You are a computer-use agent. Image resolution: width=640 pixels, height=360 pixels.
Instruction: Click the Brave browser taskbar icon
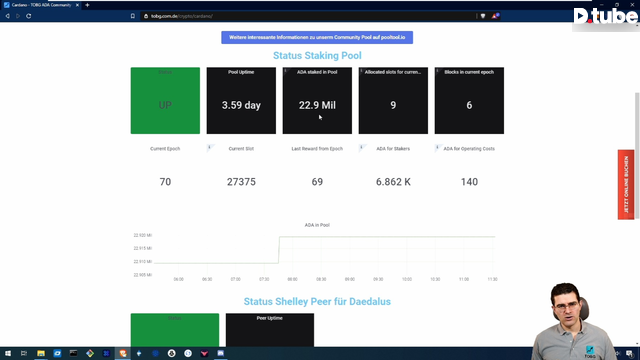pos(123,353)
